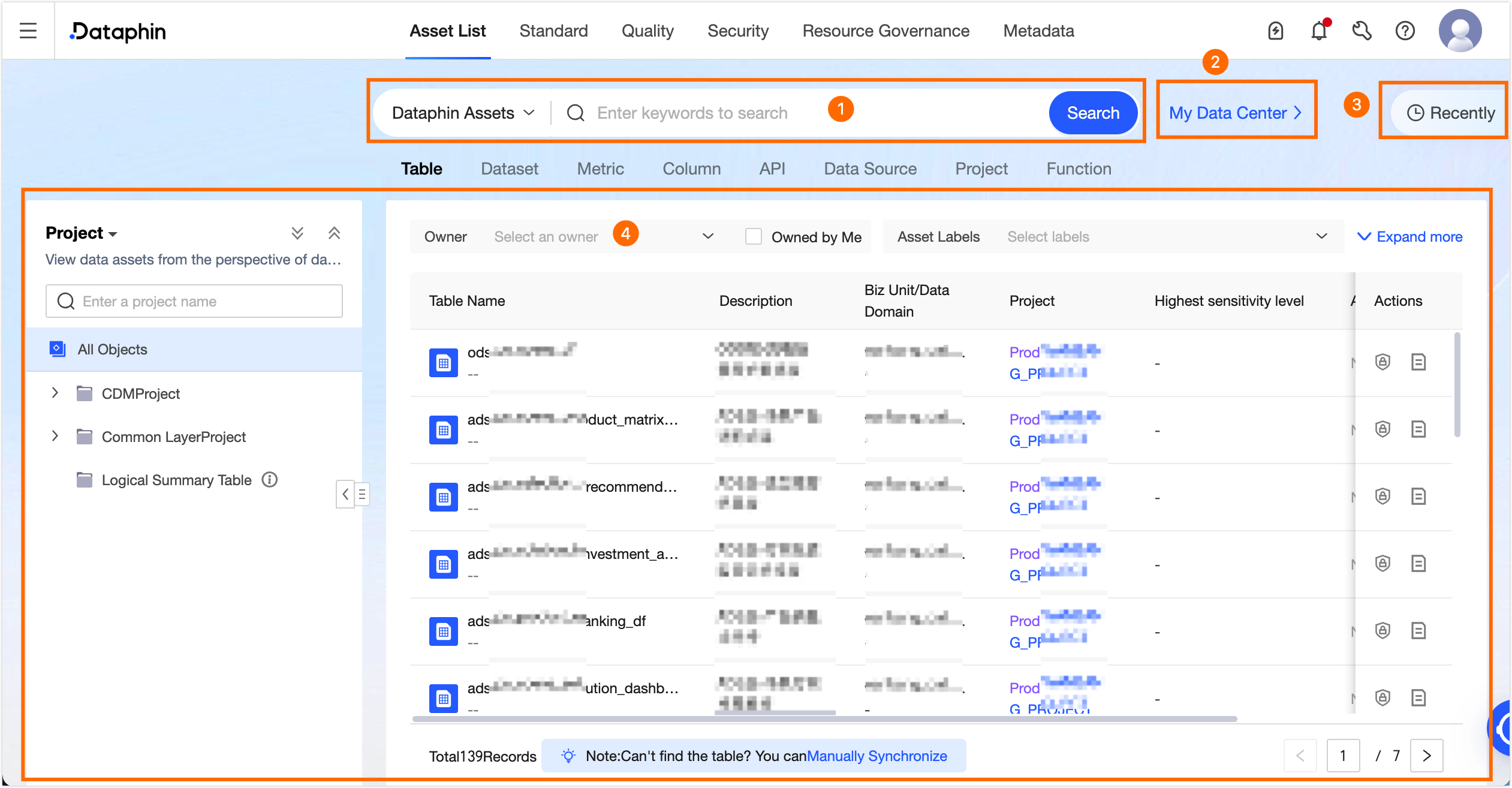1512x788 pixels.
Task: Open the notification bell
Action: [x=1319, y=31]
